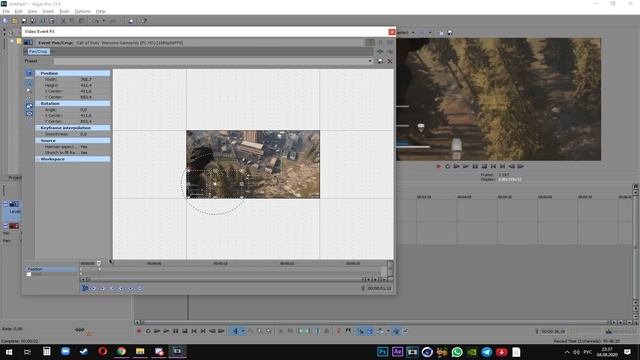This screenshot has width=640, height=360.
Task: Select Normal Edit tool in main toolbar
Action: click(x=235, y=331)
